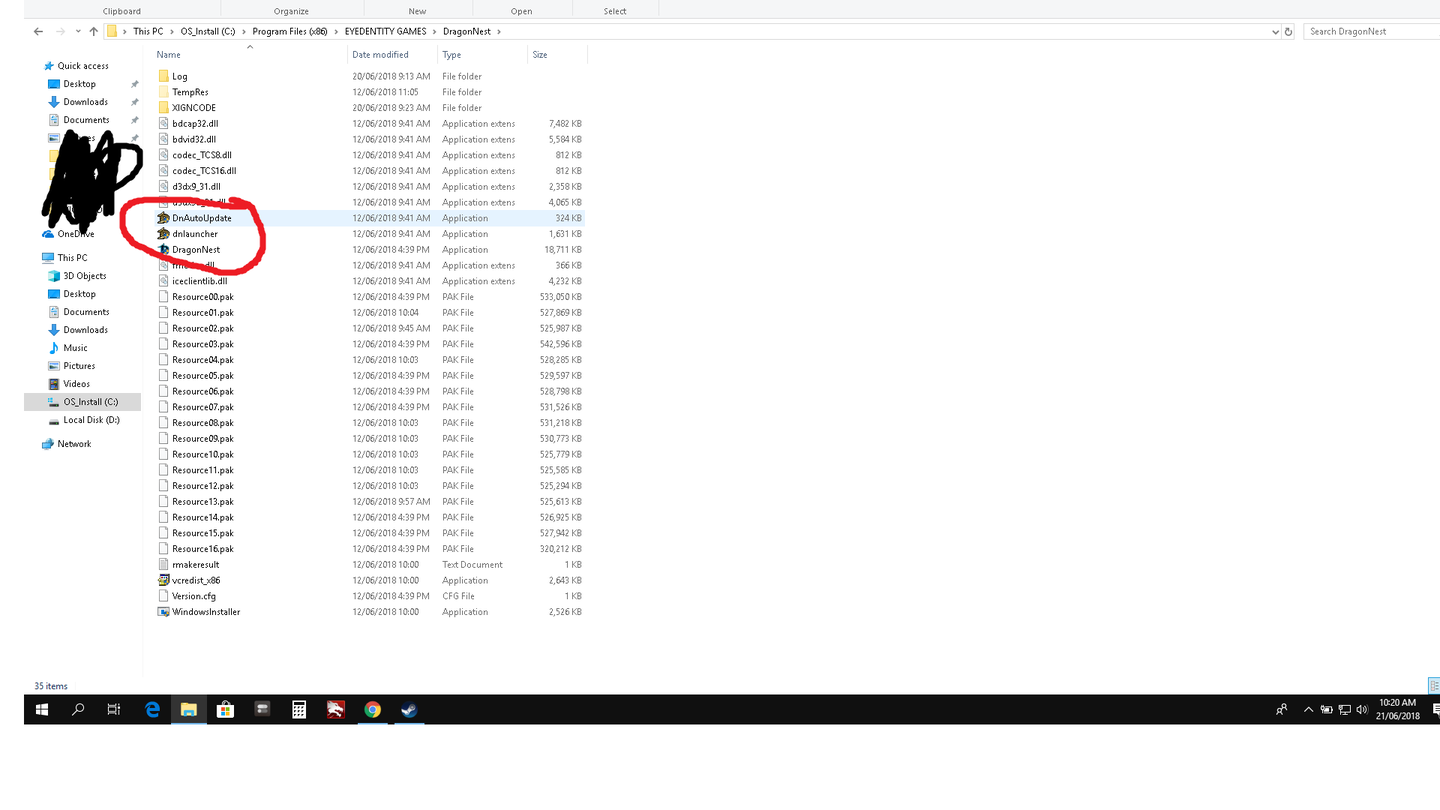Open Microsoft Edge from the taskbar
This screenshot has height=810, width=1440.
[x=153, y=710]
